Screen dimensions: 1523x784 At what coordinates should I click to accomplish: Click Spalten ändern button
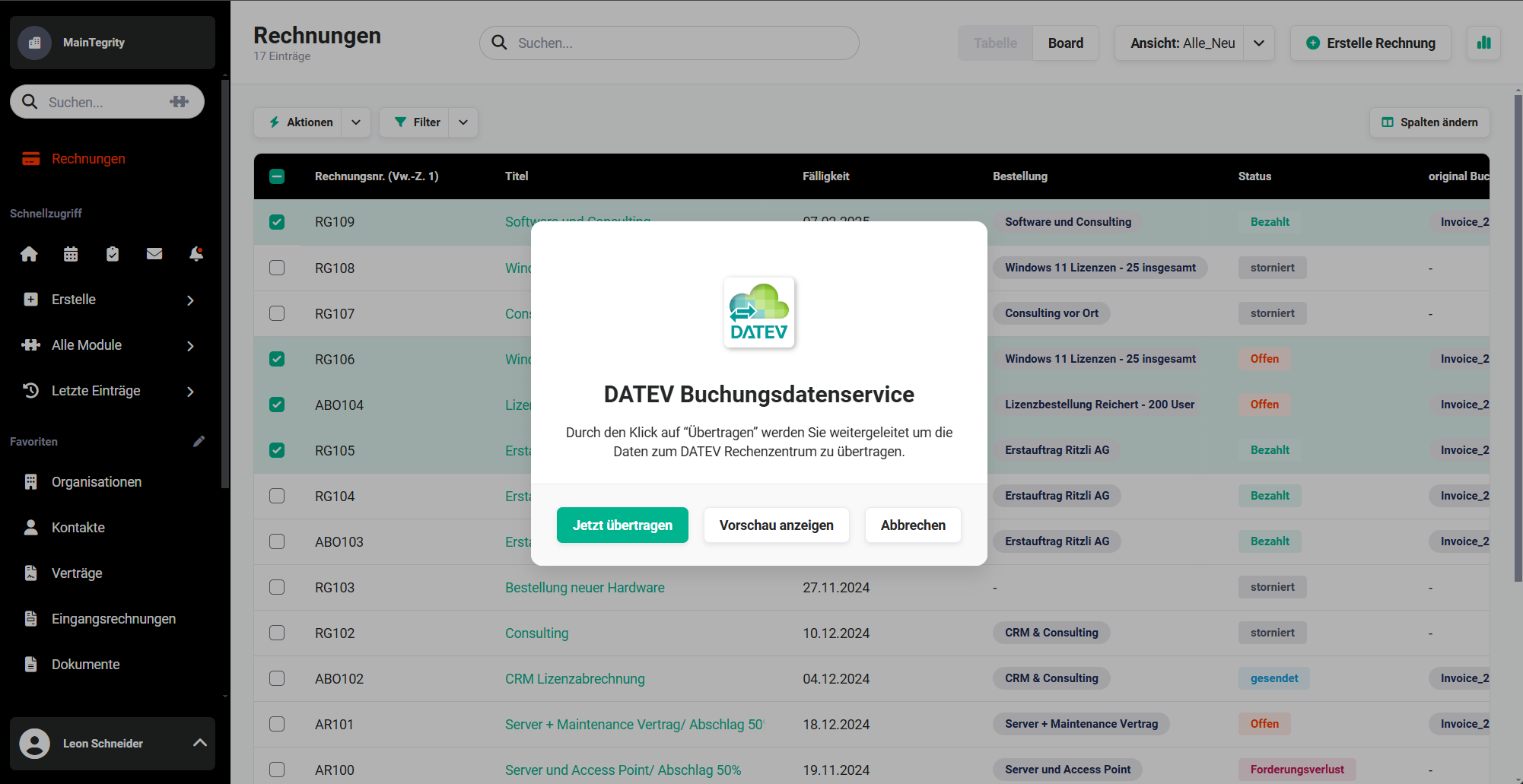pos(1430,122)
